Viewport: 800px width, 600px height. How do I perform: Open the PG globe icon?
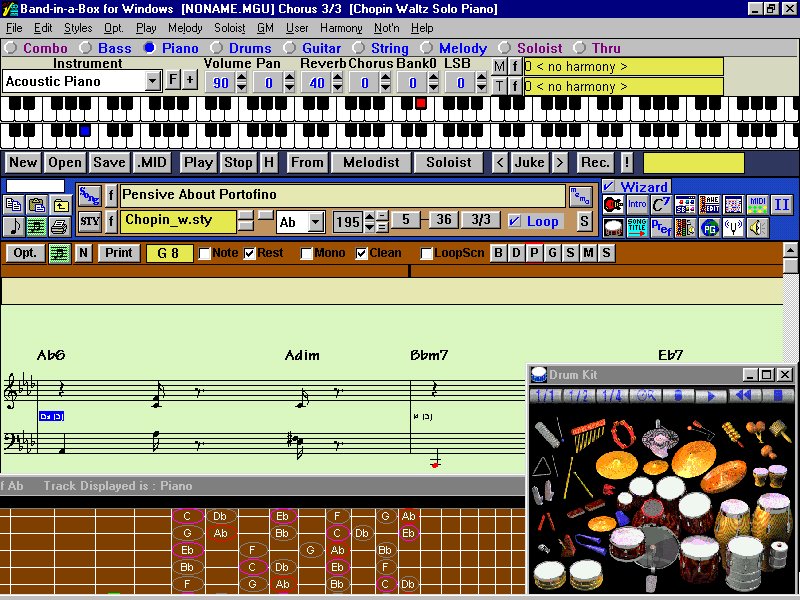coord(709,228)
